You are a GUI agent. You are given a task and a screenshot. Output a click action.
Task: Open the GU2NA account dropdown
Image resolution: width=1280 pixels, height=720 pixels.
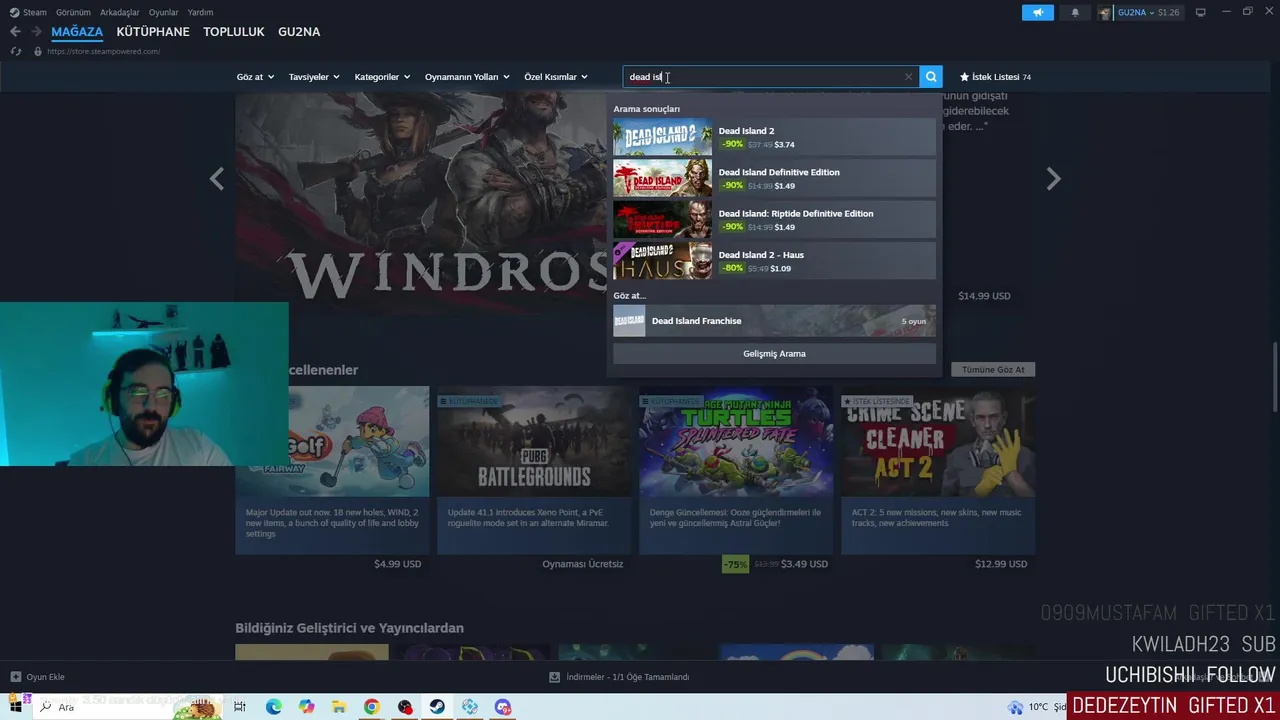click(x=1138, y=12)
